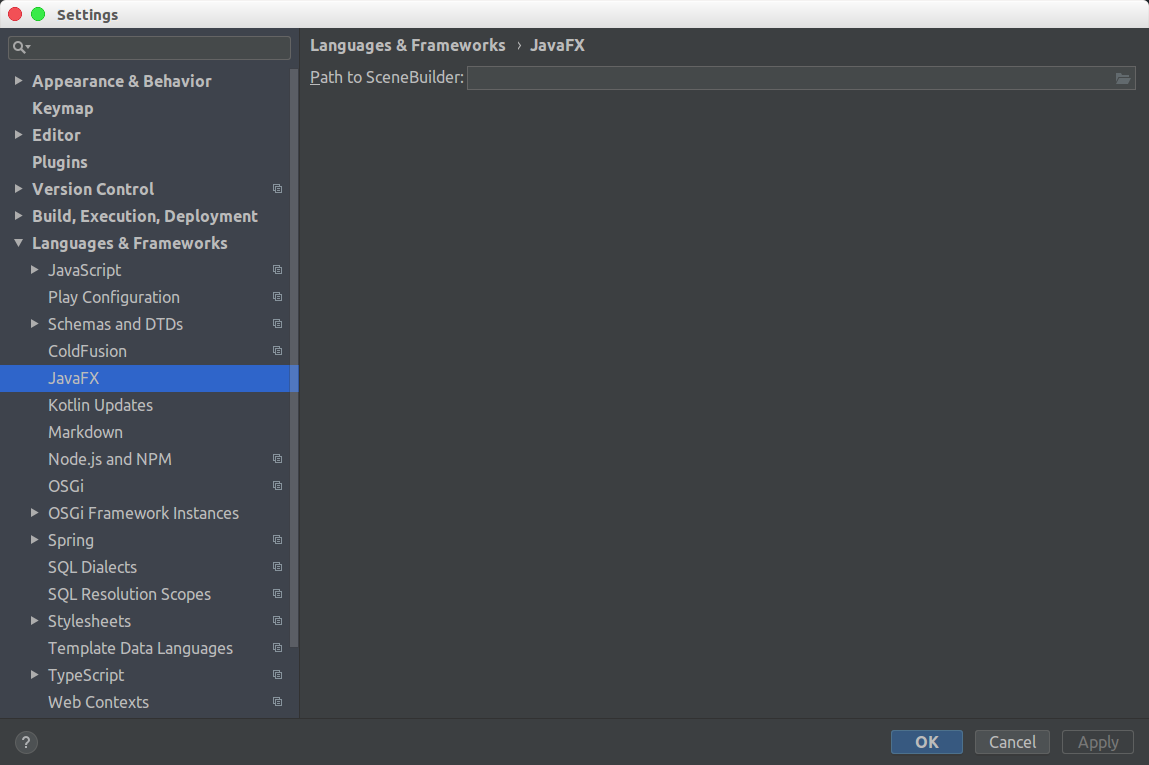The width and height of the screenshot is (1149, 765).
Task: Expand the TypeScript node arrow
Action: pyautogui.click(x=34, y=675)
